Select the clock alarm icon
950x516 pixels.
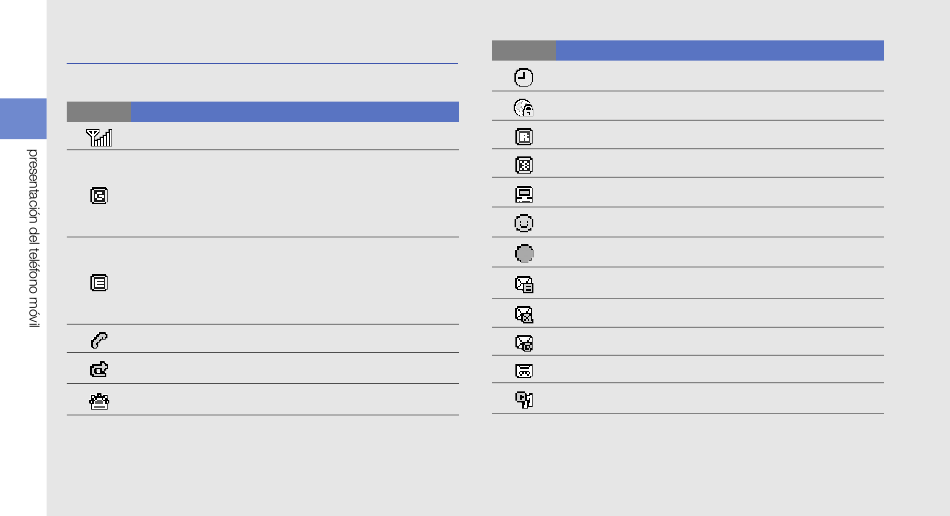click(x=523, y=78)
